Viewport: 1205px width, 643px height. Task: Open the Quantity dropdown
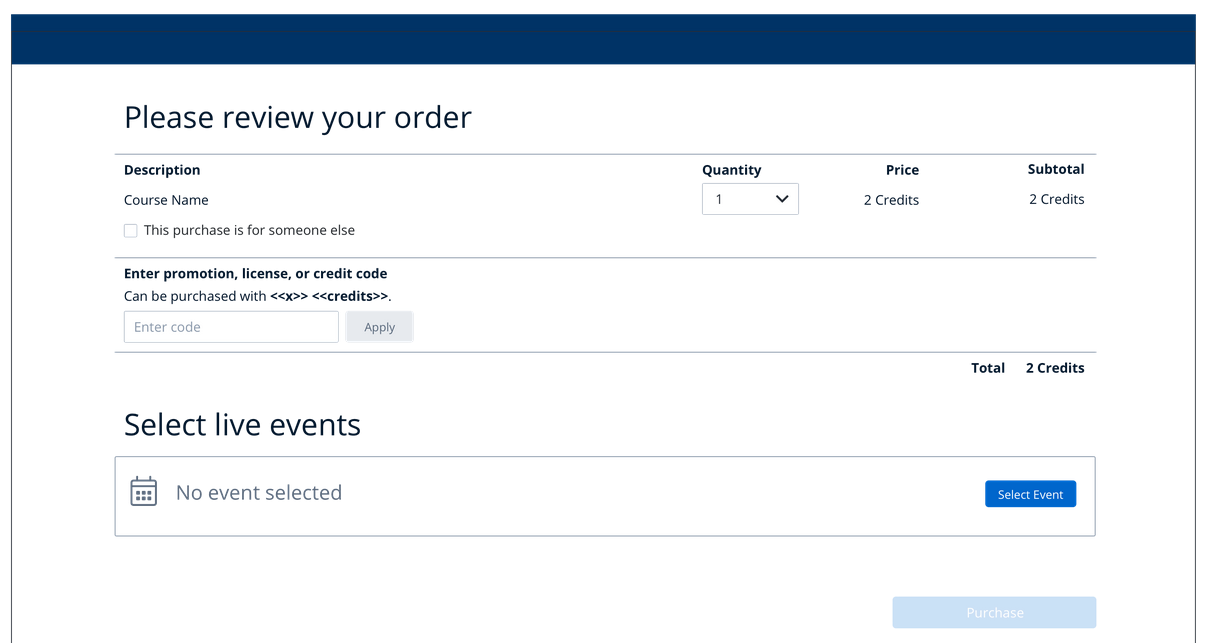tap(749, 199)
